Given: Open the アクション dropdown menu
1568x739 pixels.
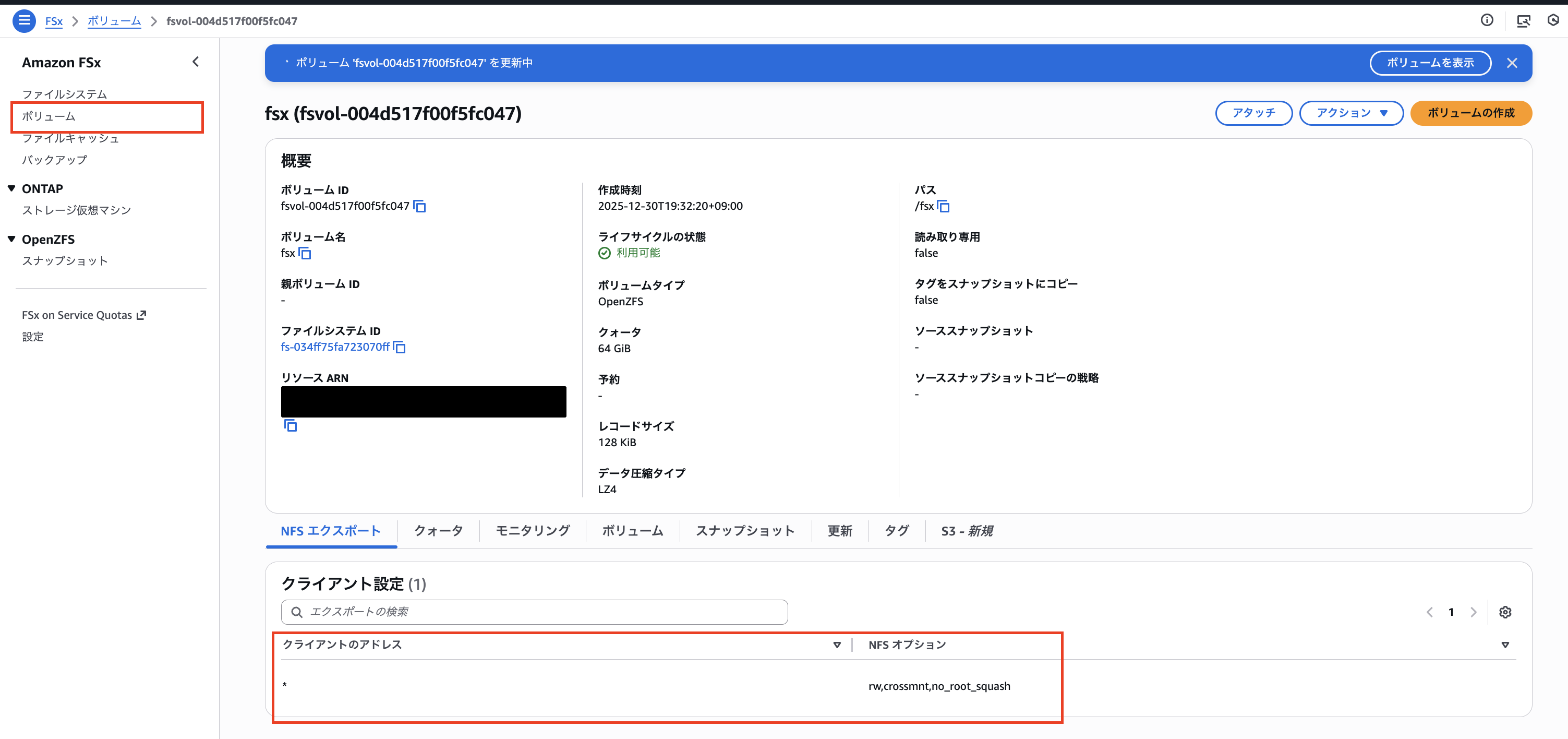Looking at the screenshot, I should point(1352,113).
